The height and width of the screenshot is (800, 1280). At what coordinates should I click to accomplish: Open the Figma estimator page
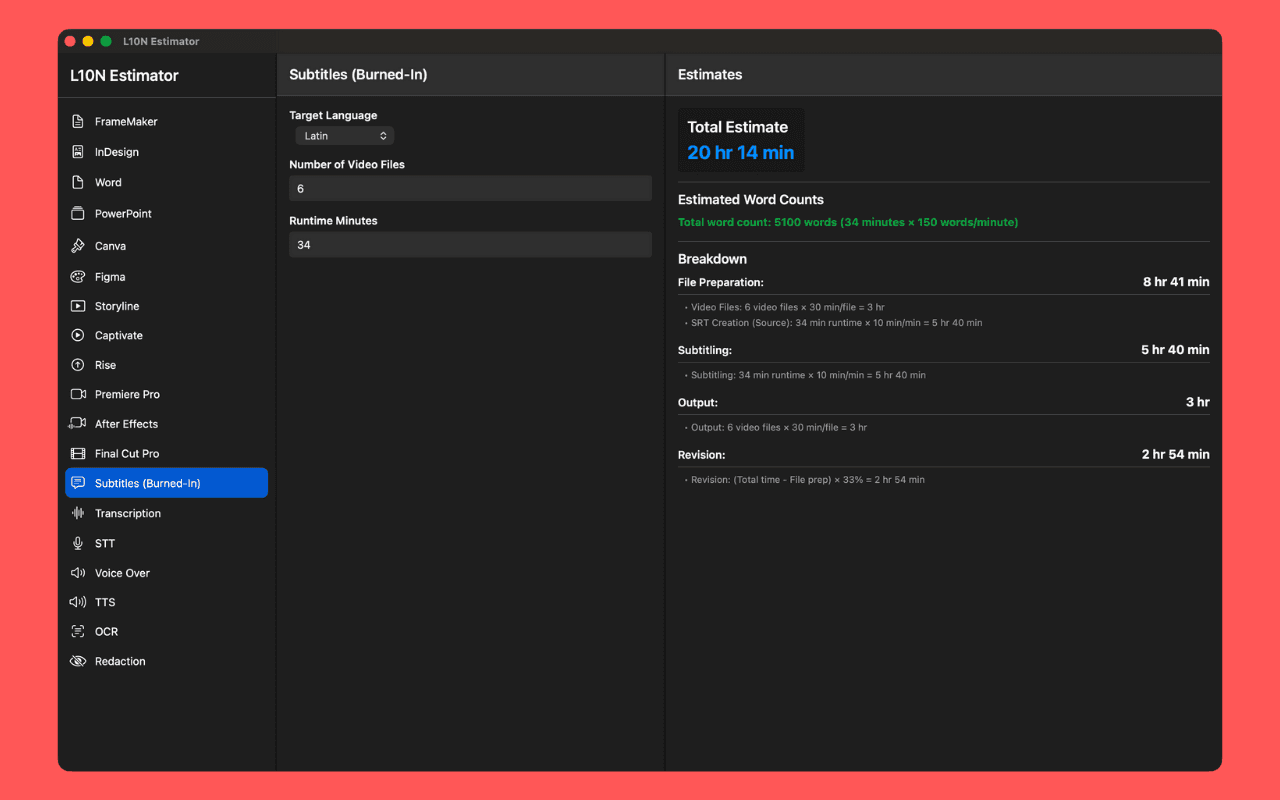coord(107,276)
